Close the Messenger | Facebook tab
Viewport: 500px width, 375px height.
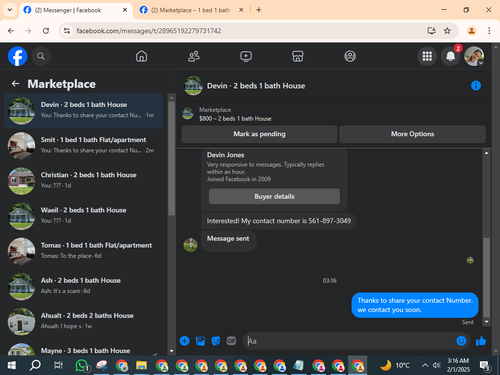125,10
